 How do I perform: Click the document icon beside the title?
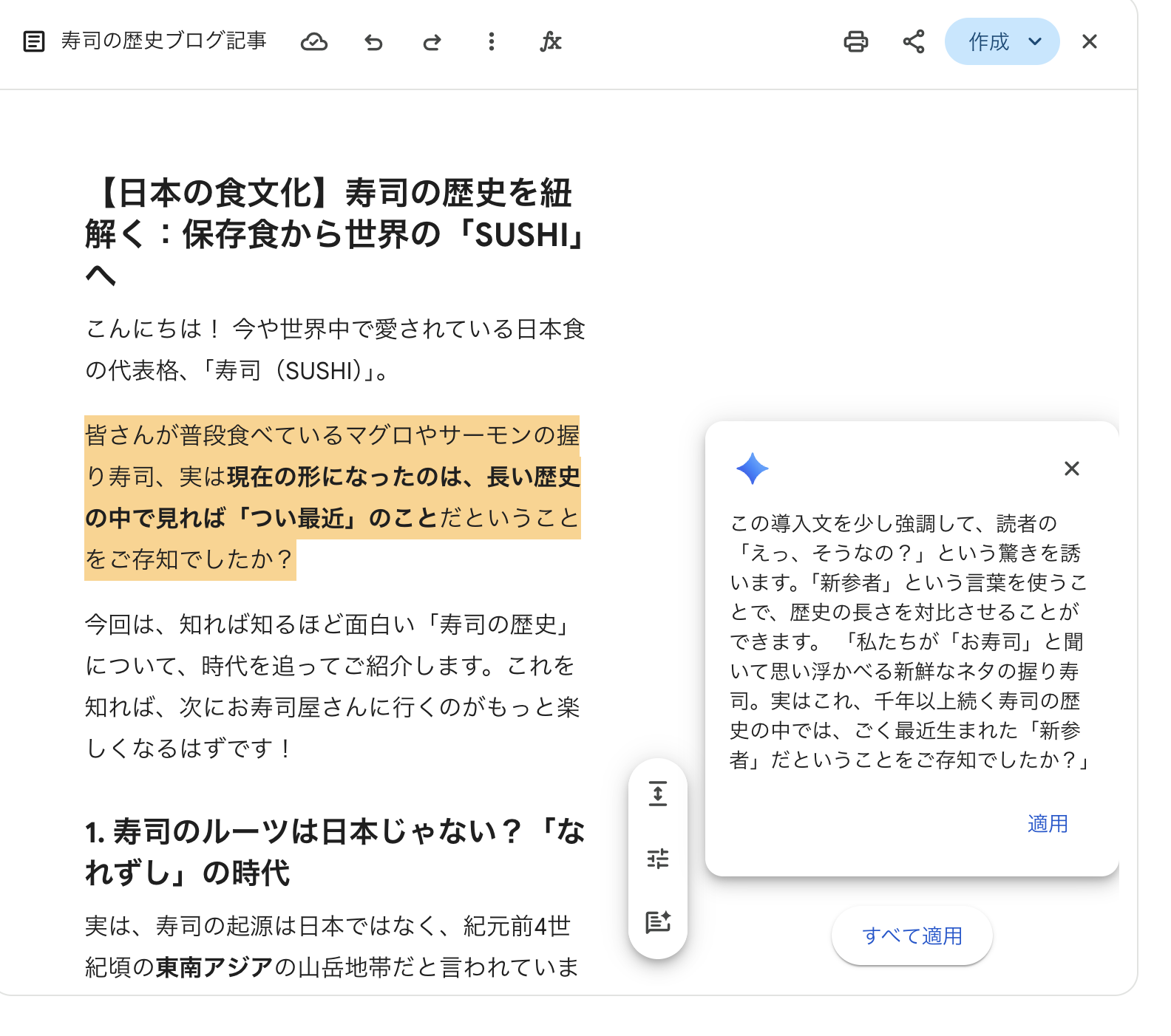(x=34, y=41)
